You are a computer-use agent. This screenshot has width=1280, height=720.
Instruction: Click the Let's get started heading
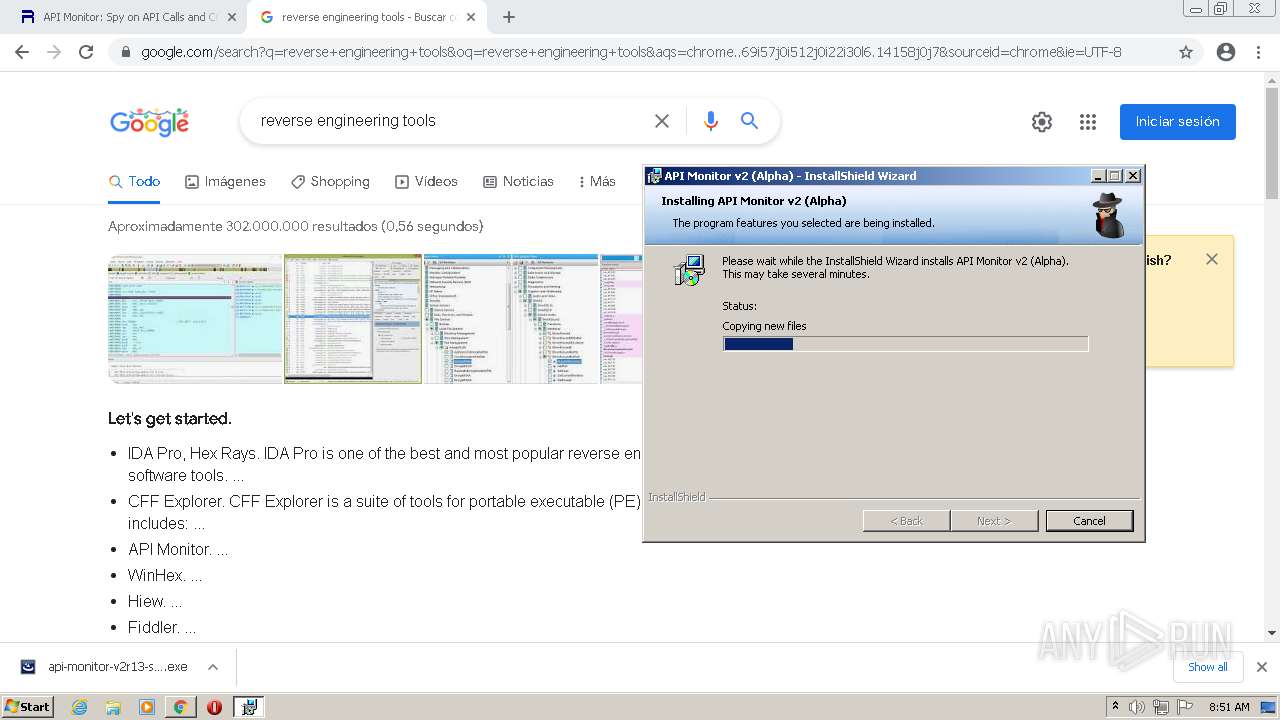pos(170,418)
